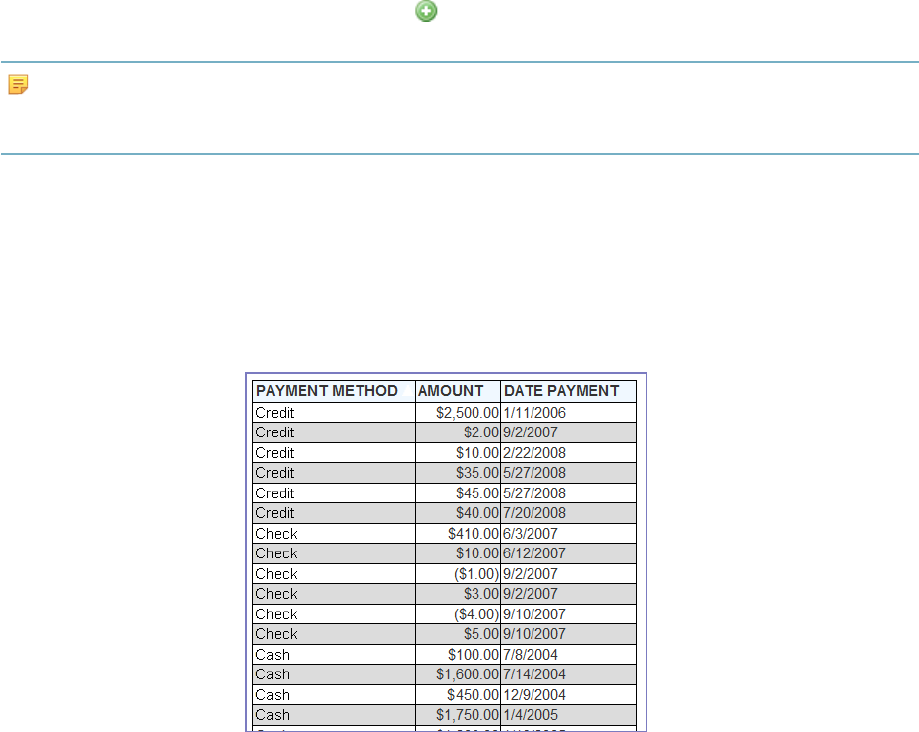The width and height of the screenshot is (919, 732).
Task: Select the $1,750.00 amount cell
Action: [458, 716]
